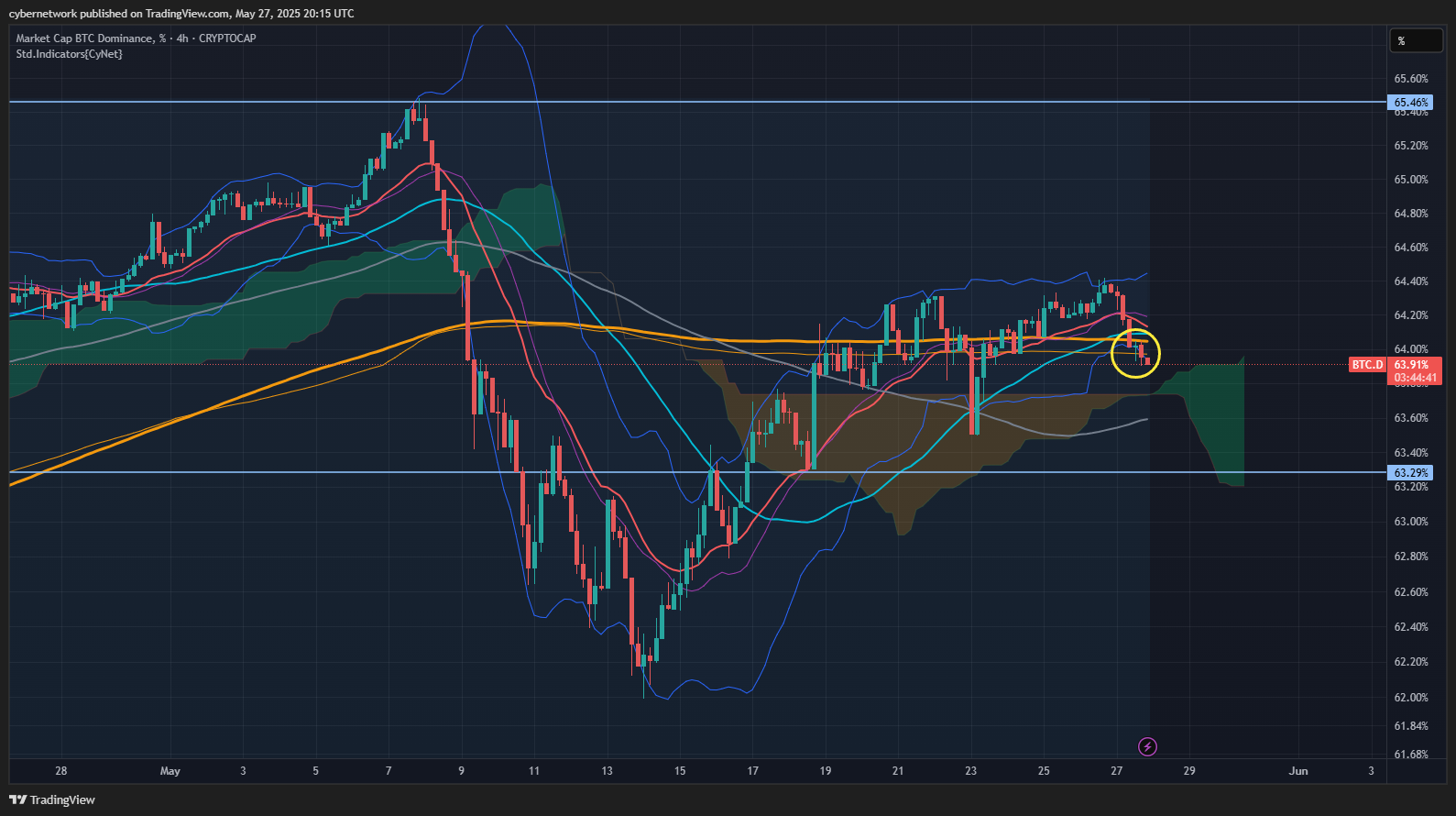Click the 65.00% axis label
Image resolution: width=1456 pixels, height=816 pixels.
[x=1411, y=180]
